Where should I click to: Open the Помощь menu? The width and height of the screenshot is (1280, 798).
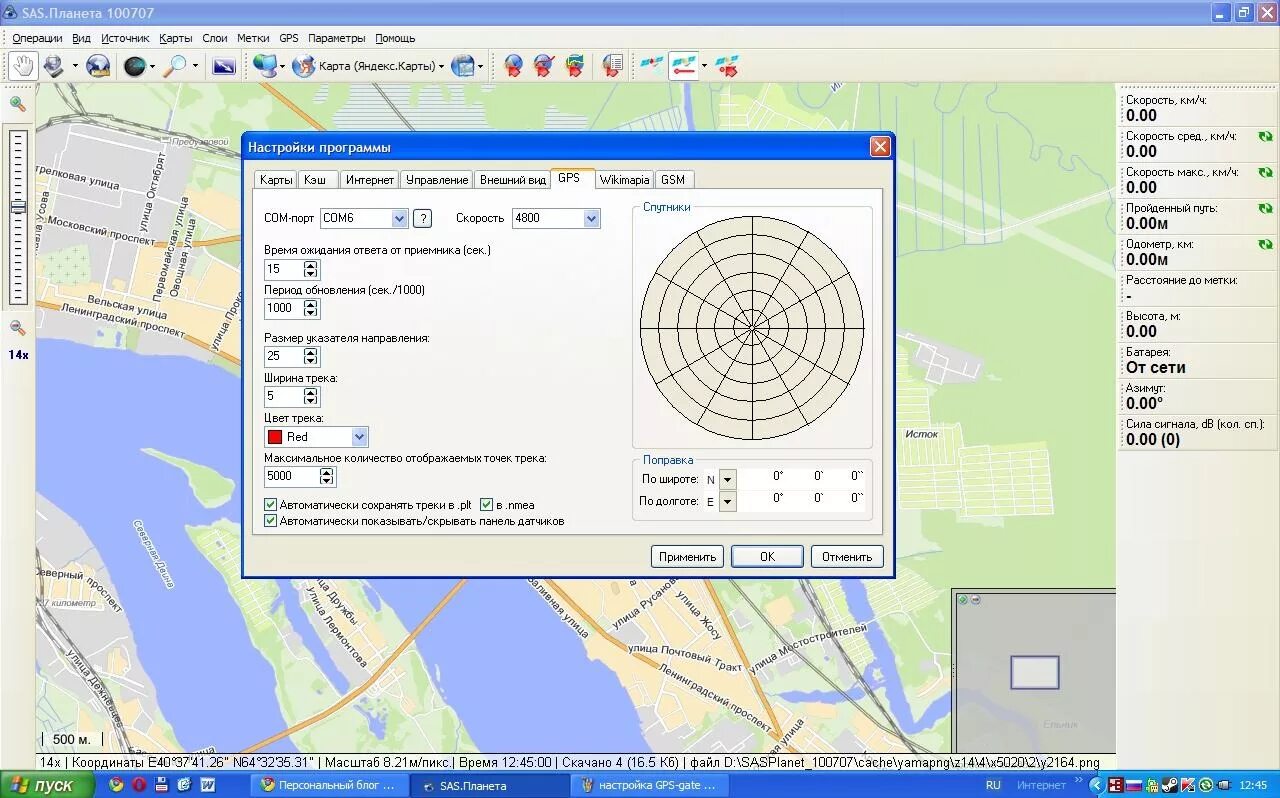[x=395, y=38]
